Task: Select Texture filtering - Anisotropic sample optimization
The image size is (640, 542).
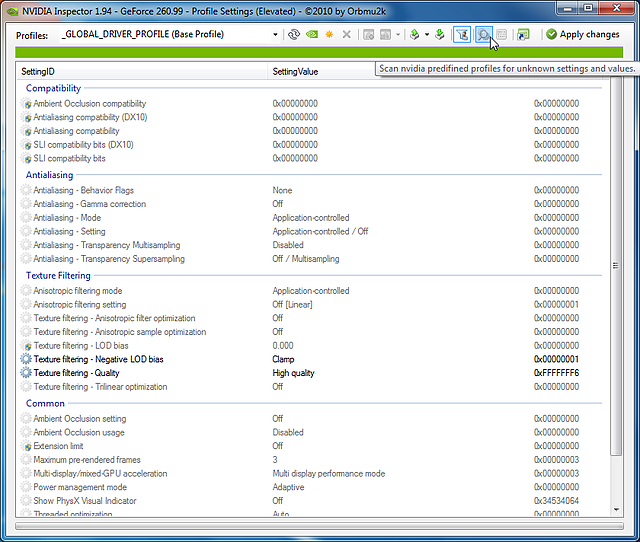Action: pyautogui.click(x=310, y=332)
